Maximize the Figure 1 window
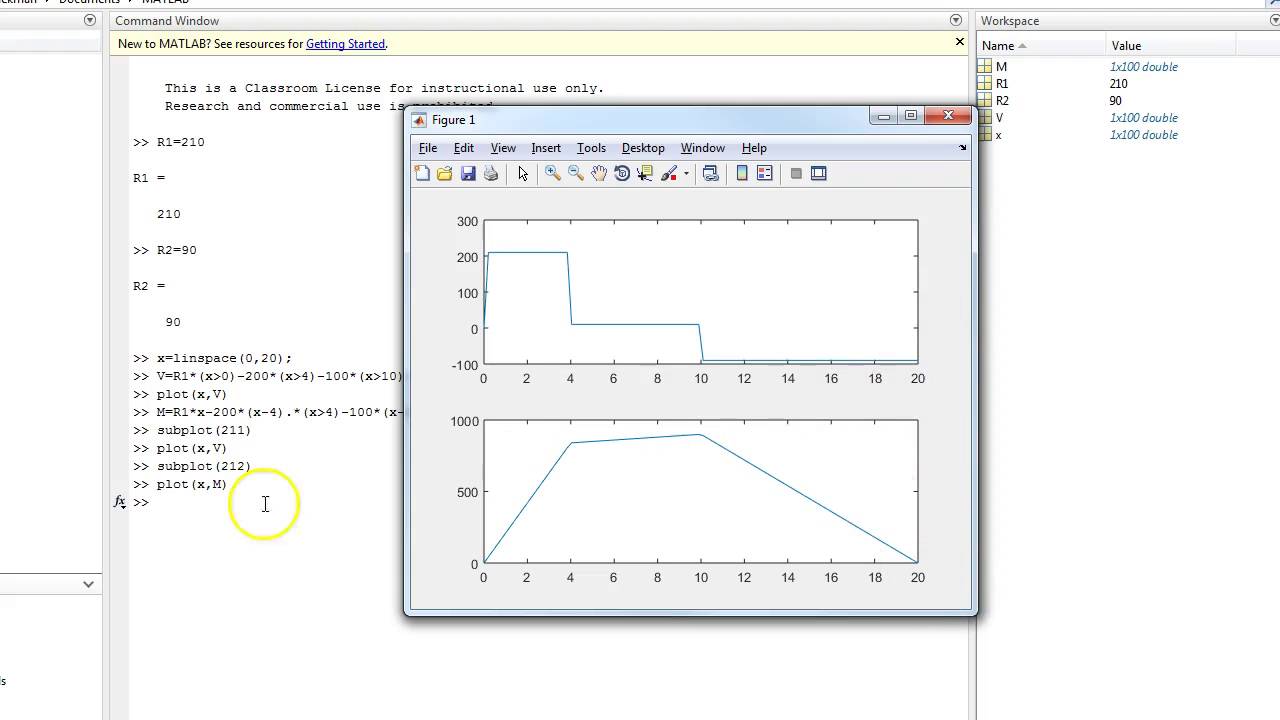Image resolution: width=1280 pixels, height=720 pixels. (911, 116)
